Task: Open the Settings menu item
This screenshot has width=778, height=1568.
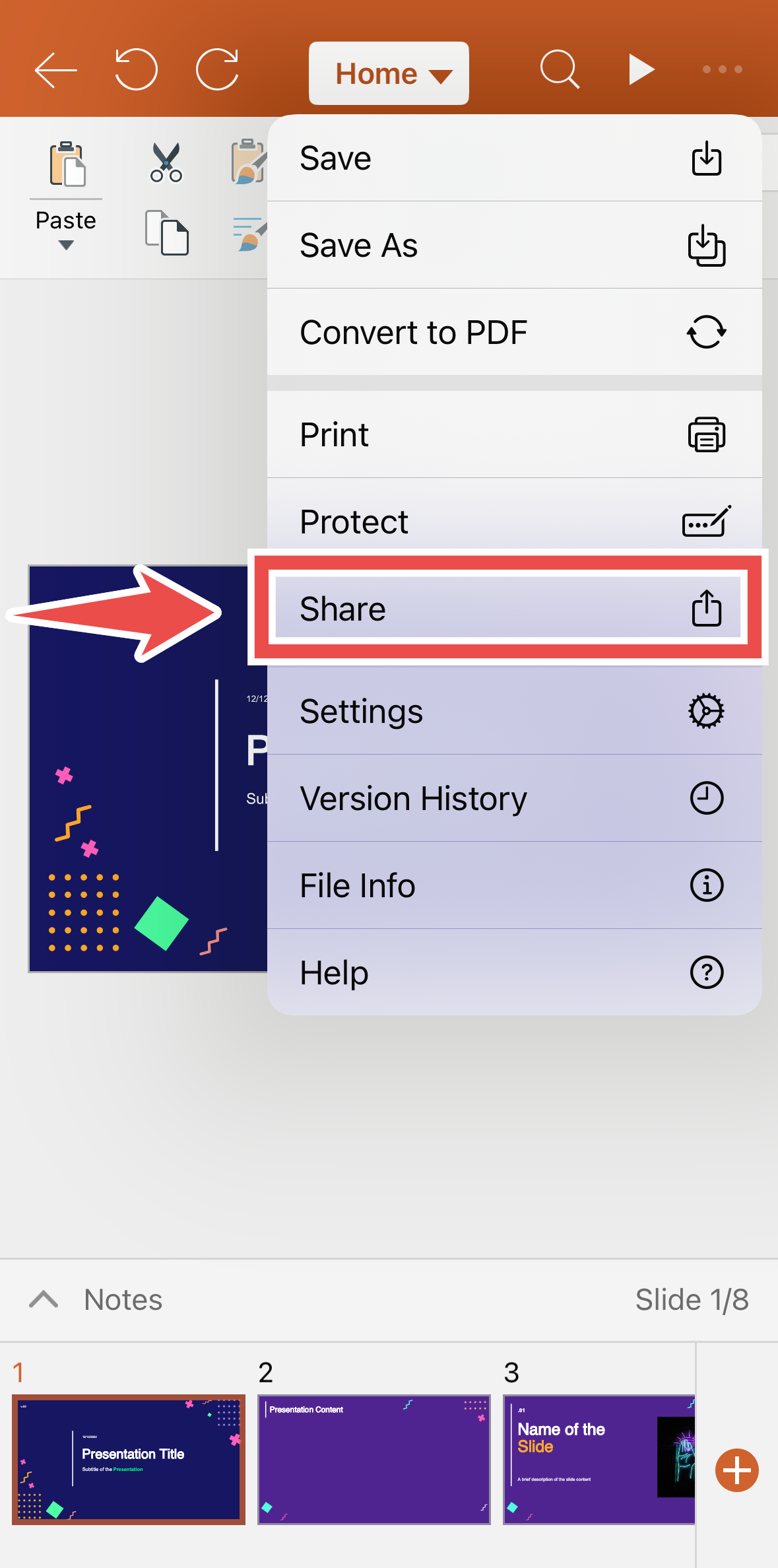Action: coord(515,711)
